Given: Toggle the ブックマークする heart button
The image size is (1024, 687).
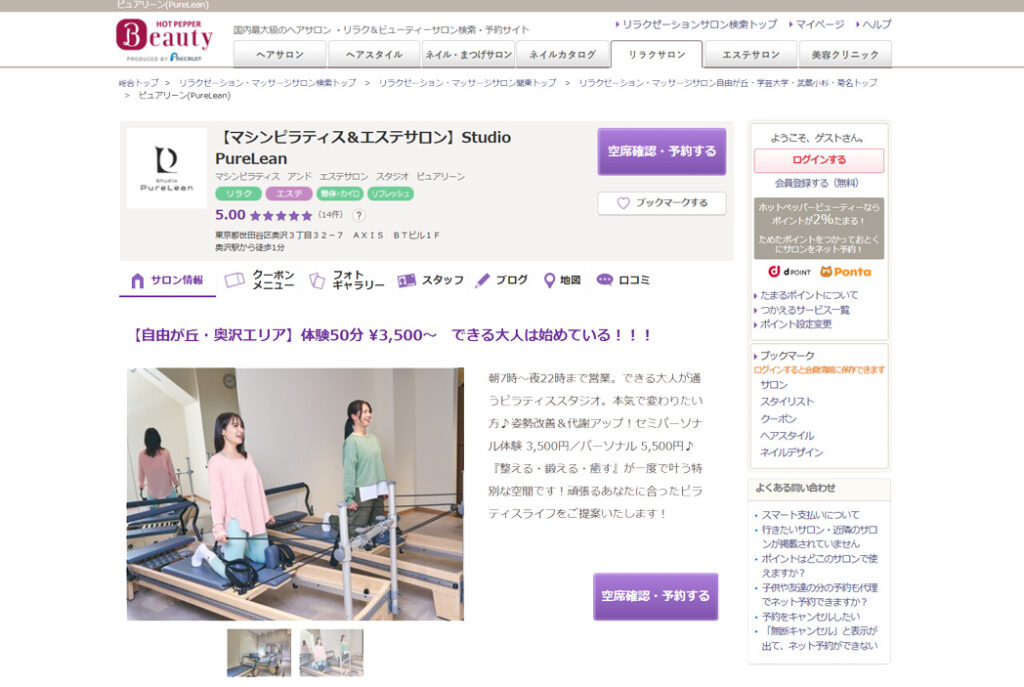Looking at the screenshot, I should tap(661, 203).
